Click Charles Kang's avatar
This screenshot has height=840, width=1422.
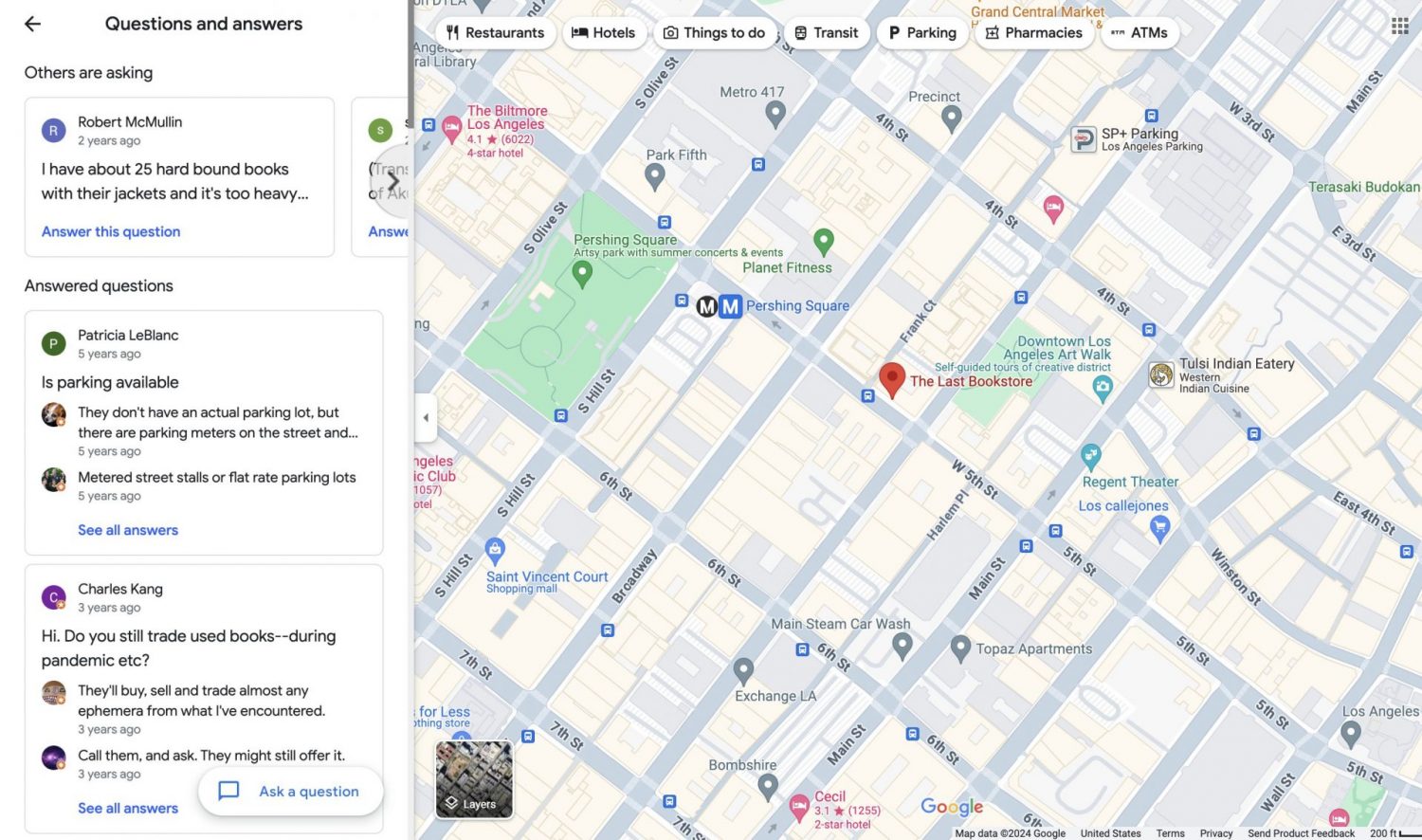click(53, 597)
